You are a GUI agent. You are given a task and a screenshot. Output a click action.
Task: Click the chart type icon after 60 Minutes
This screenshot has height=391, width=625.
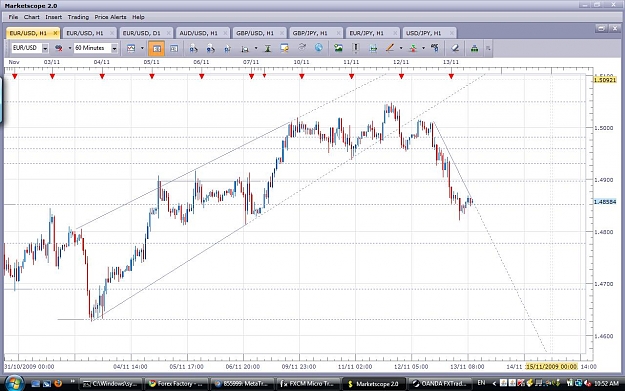click(131, 48)
